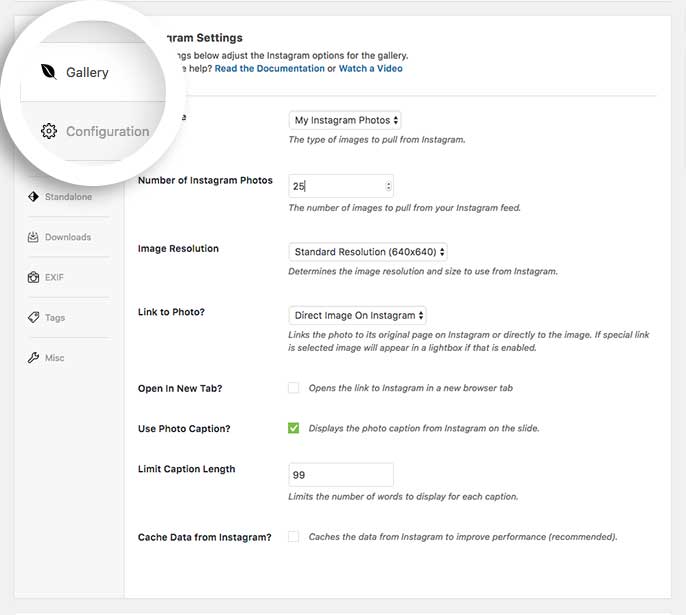Click the Image Resolution label
This screenshot has height=615, width=686.
(x=178, y=248)
